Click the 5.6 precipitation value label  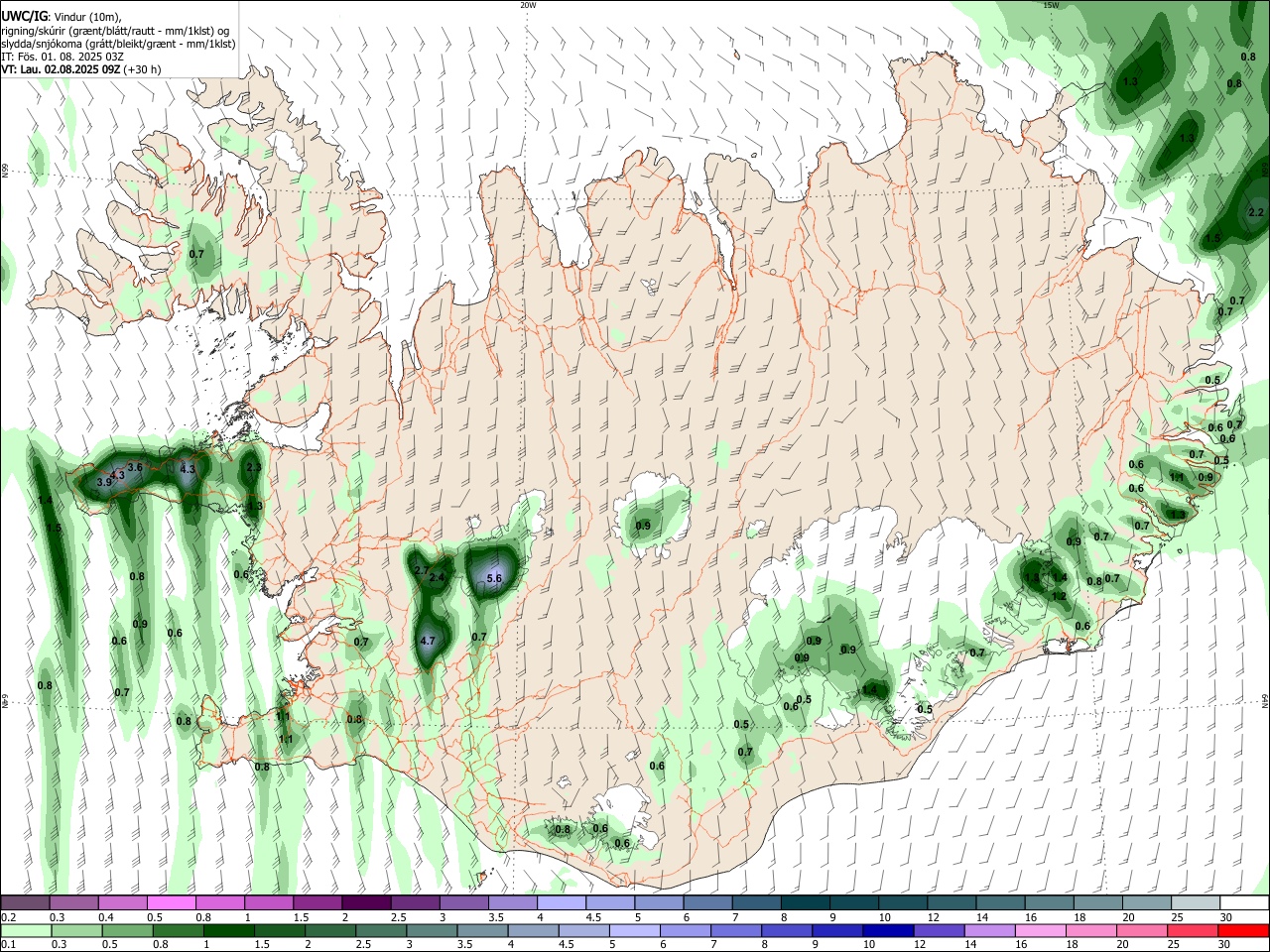tap(495, 579)
